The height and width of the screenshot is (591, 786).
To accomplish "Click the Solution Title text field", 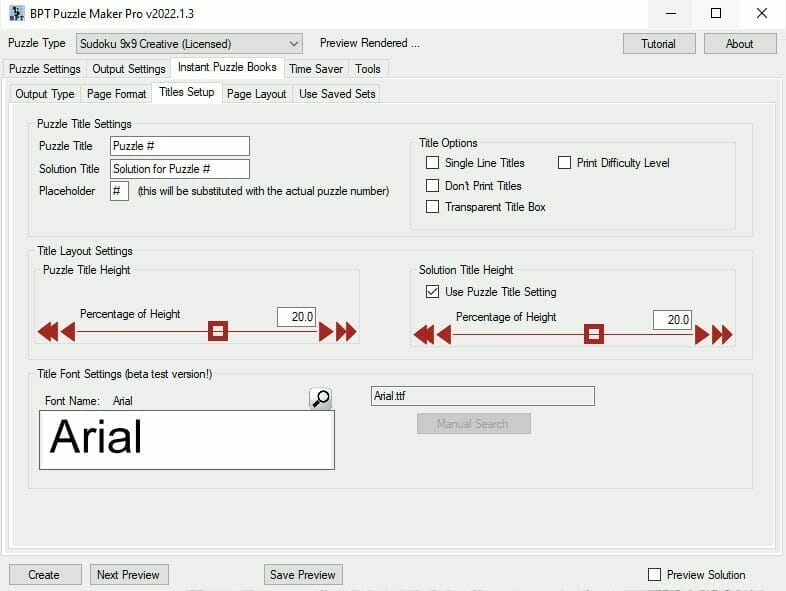I will pyautogui.click(x=179, y=169).
